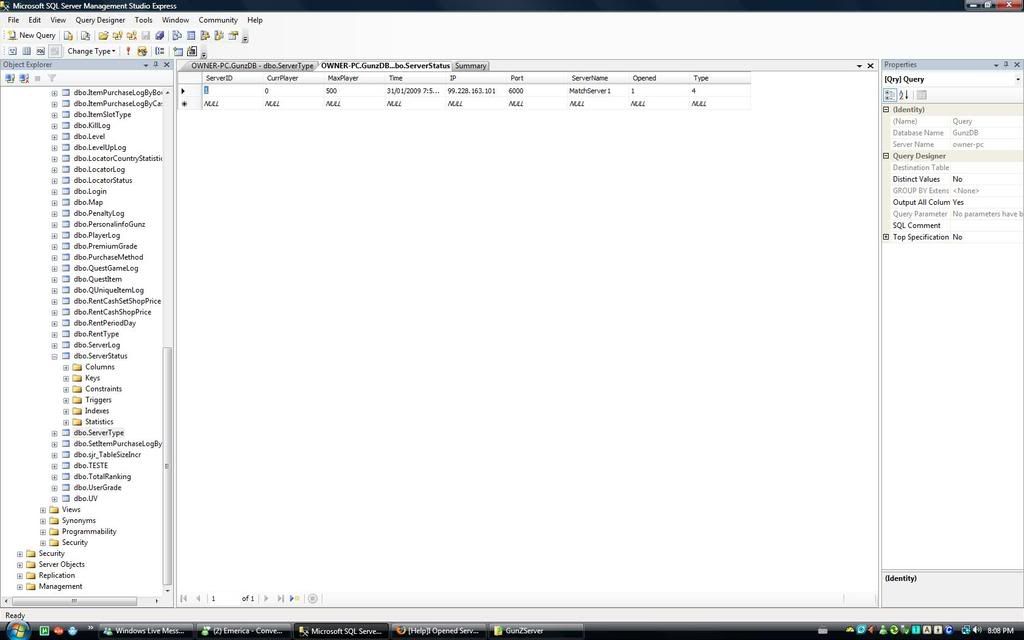Click the current row number input field
The width and height of the screenshot is (1024, 640).
(223, 598)
